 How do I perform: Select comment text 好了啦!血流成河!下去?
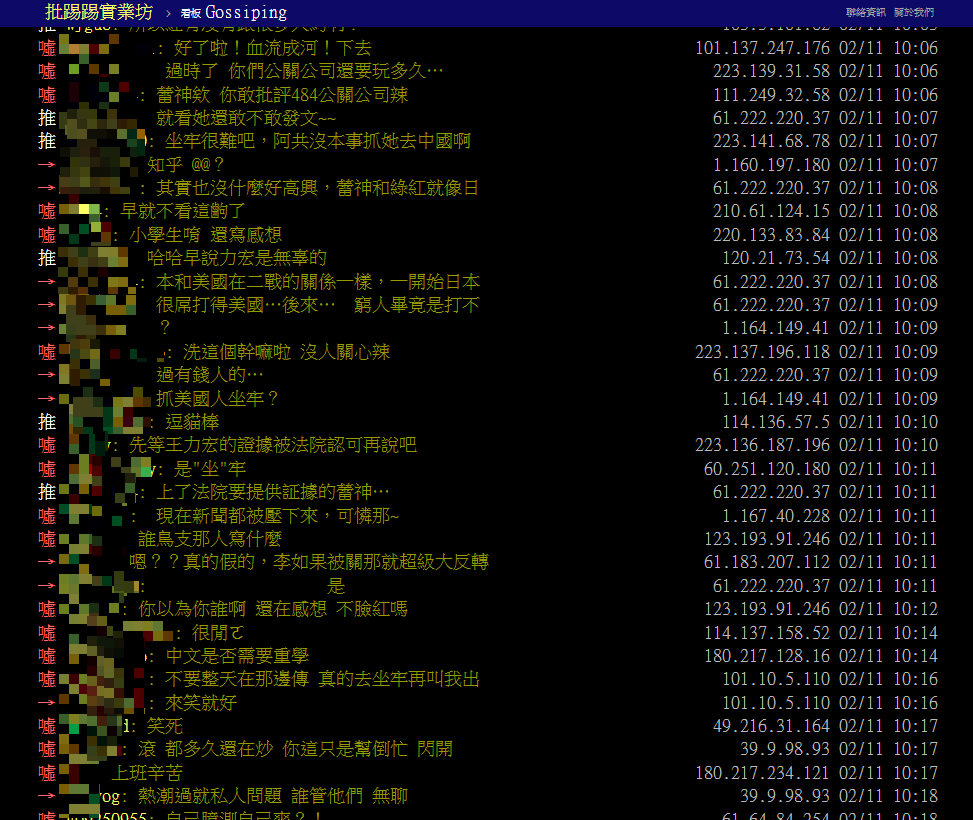pos(272,48)
